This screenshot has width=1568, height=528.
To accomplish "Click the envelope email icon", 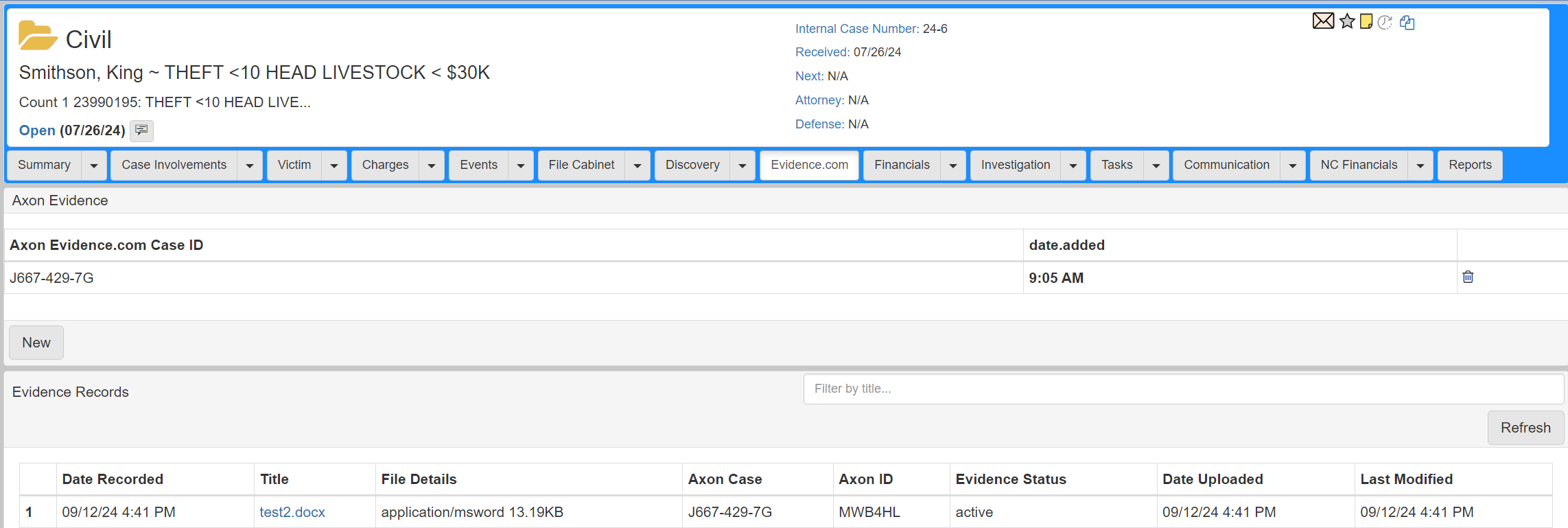I will click(1323, 21).
